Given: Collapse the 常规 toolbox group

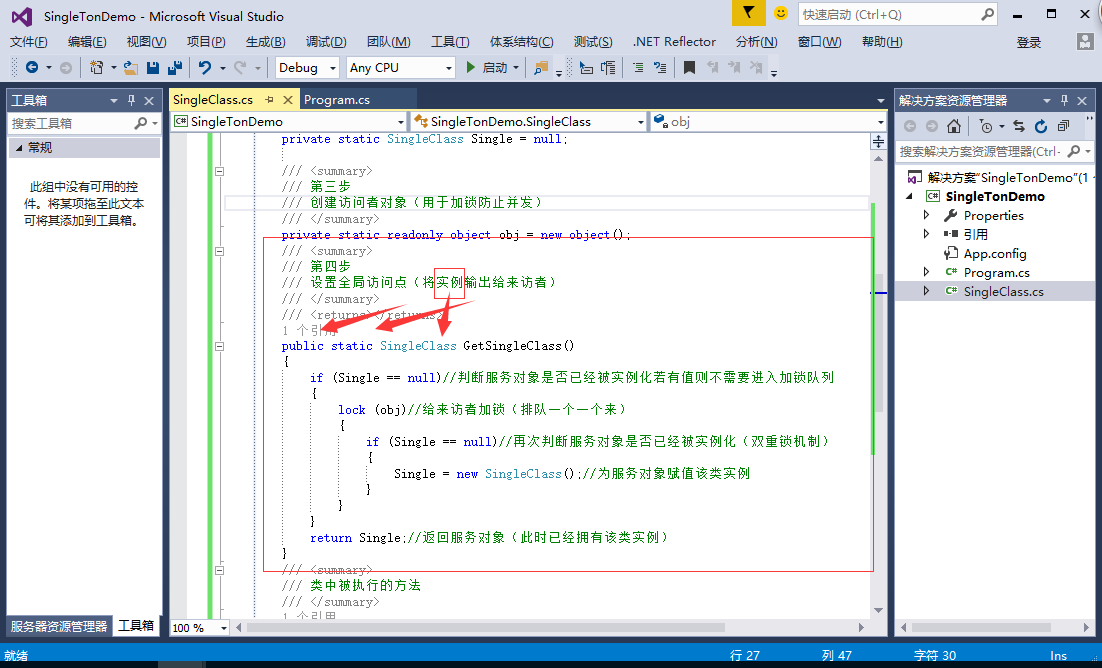Looking at the screenshot, I should 19,148.
